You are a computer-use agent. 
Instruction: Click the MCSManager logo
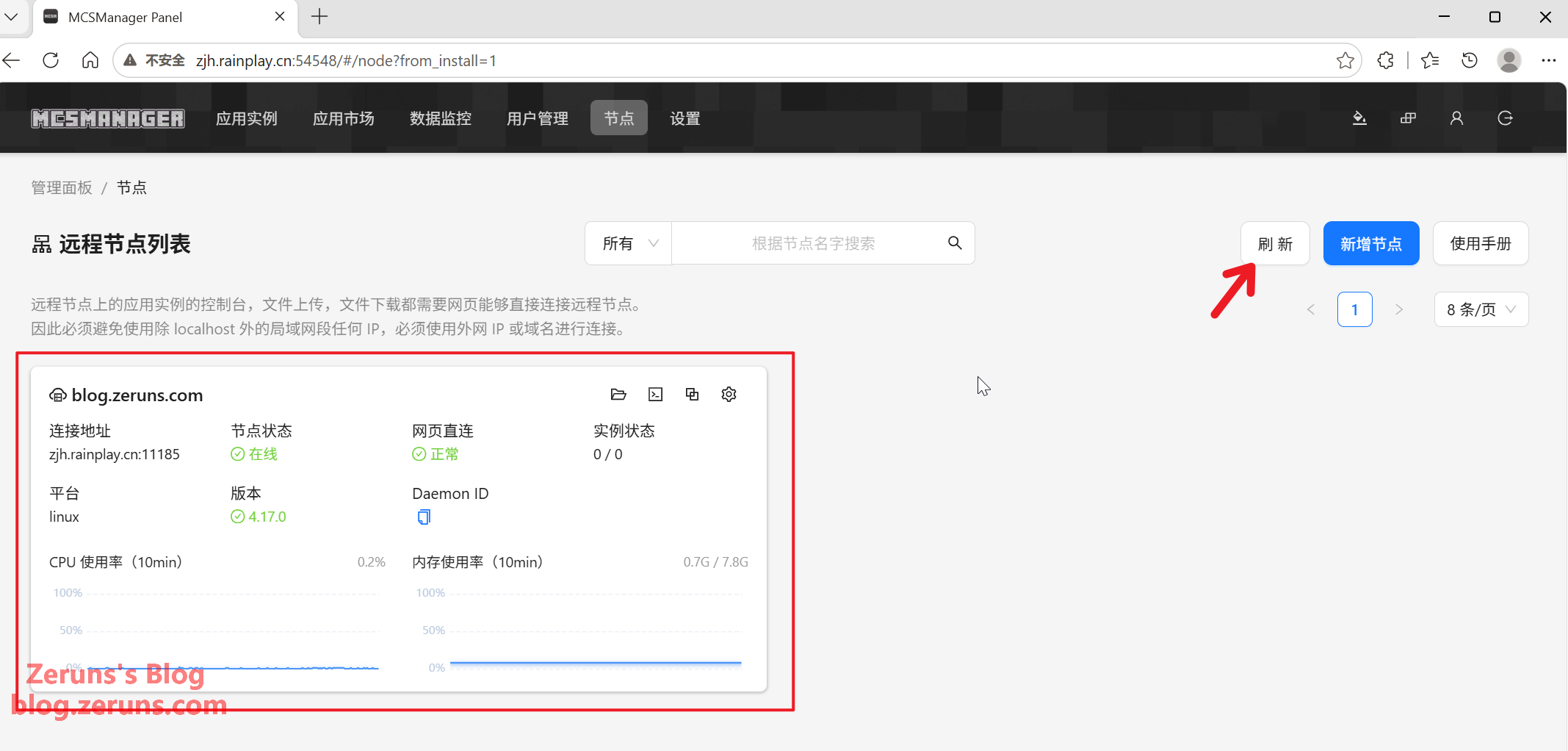[x=108, y=118]
